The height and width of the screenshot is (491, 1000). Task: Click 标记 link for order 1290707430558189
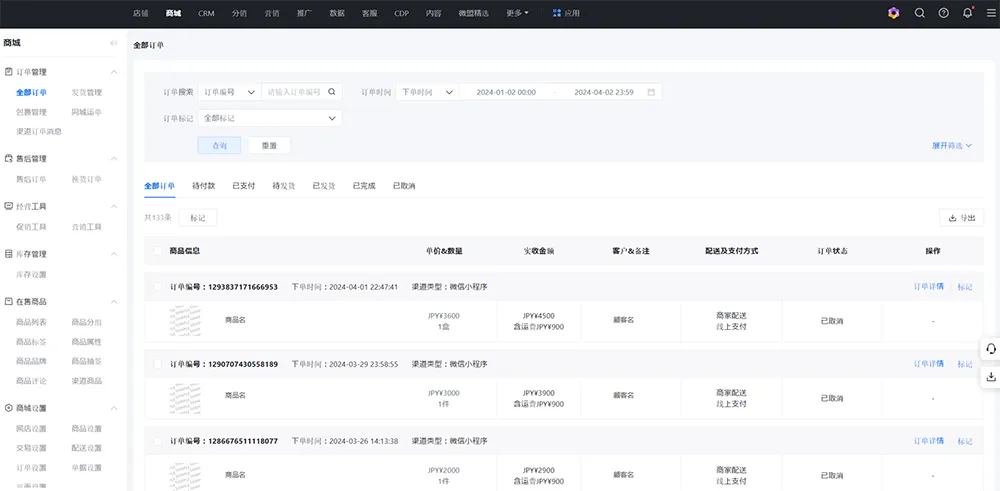(x=965, y=364)
